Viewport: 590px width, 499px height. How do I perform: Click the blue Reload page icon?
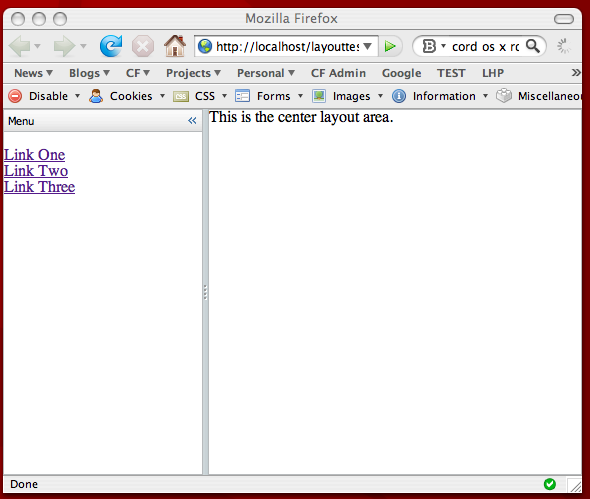111,46
